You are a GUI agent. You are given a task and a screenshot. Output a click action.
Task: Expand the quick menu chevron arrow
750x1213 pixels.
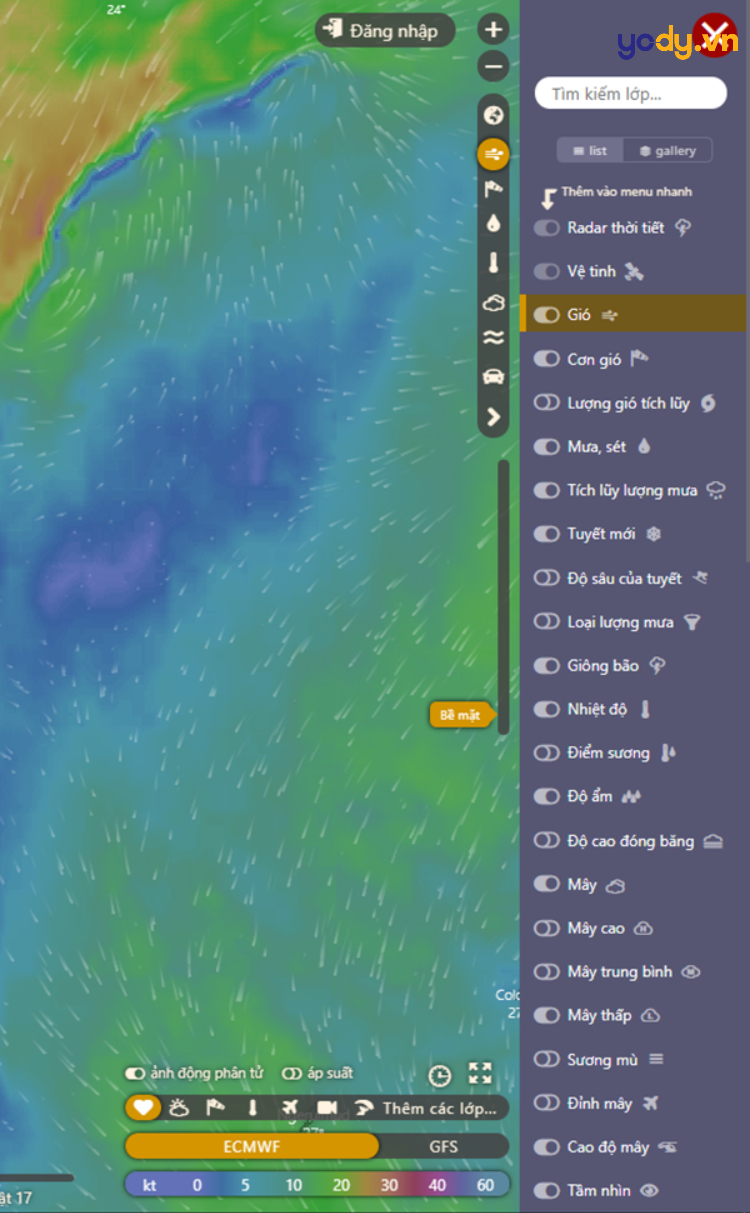pyautogui.click(x=493, y=417)
